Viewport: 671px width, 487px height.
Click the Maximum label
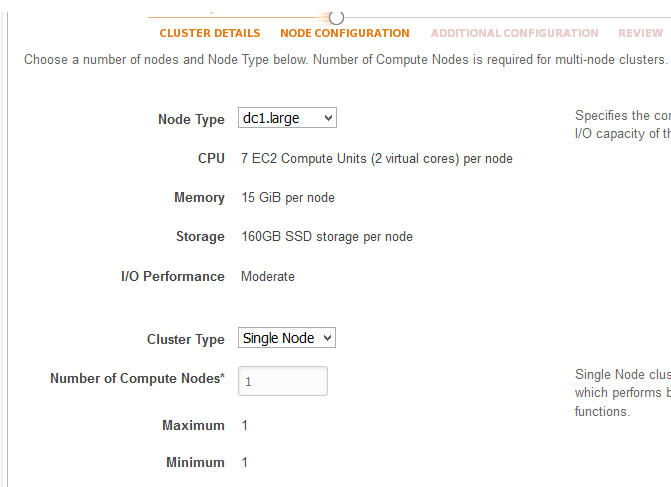coord(193,425)
